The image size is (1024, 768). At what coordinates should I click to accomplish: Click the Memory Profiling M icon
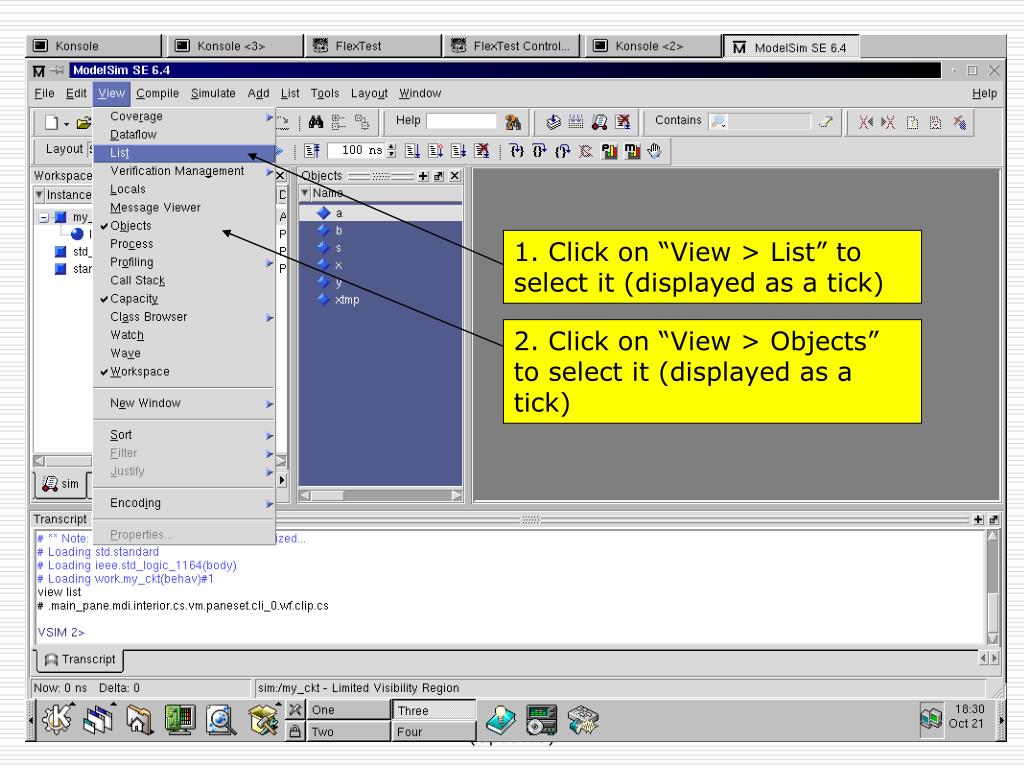pyautogui.click(x=632, y=152)
